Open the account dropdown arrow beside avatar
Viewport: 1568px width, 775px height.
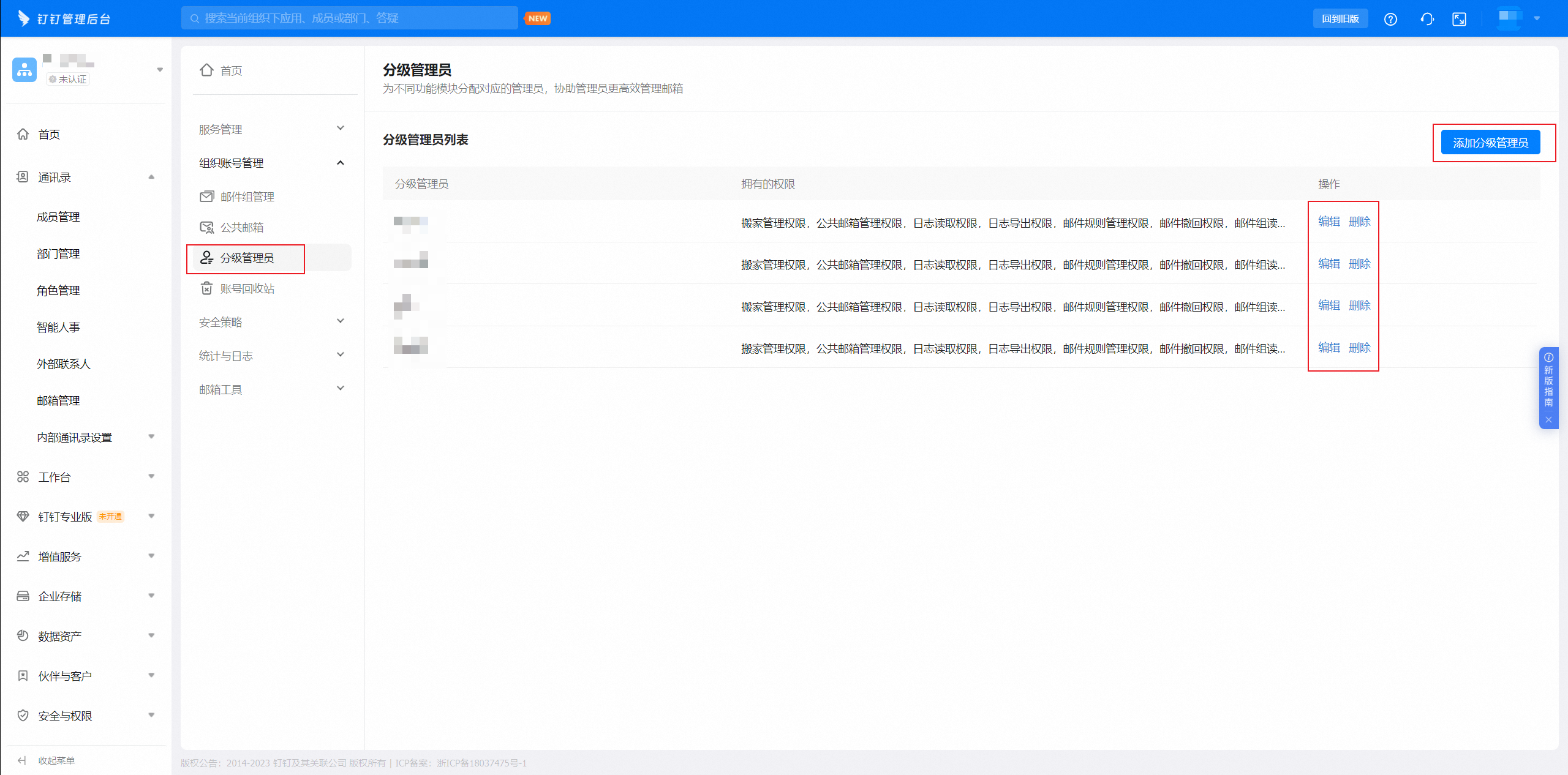pos(1537,18)
